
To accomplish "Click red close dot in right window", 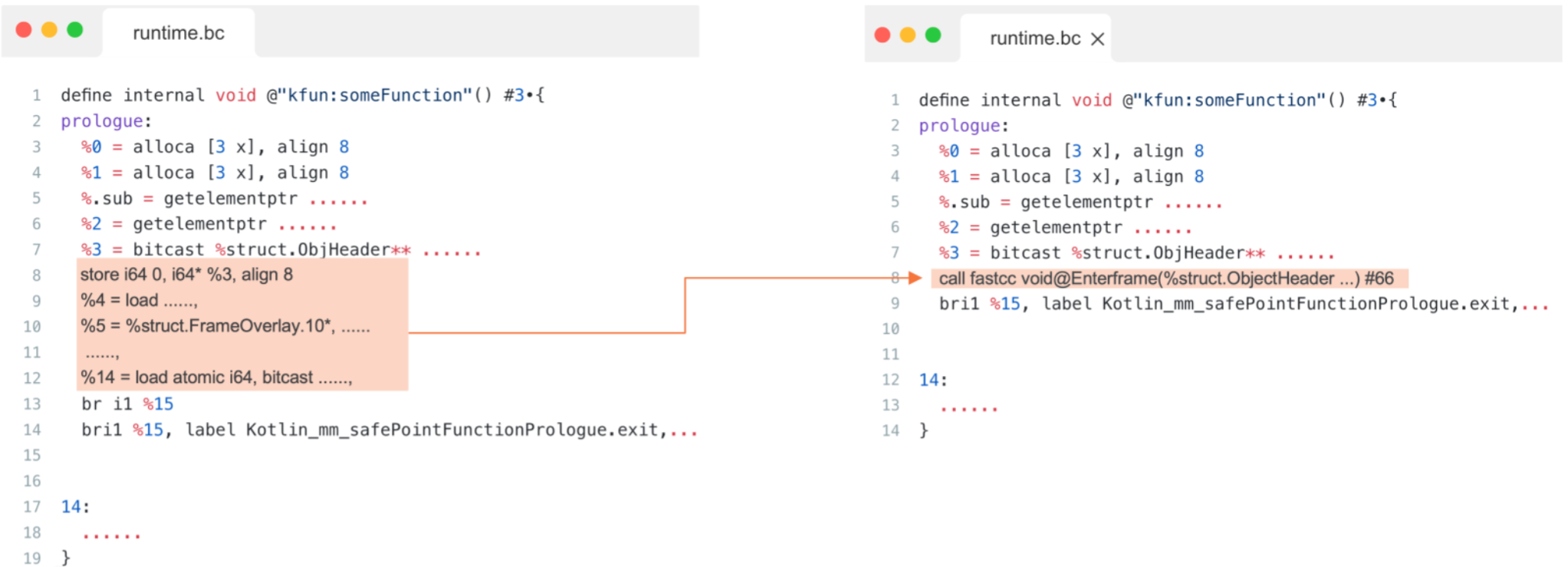I will click(x=882, y=35).
